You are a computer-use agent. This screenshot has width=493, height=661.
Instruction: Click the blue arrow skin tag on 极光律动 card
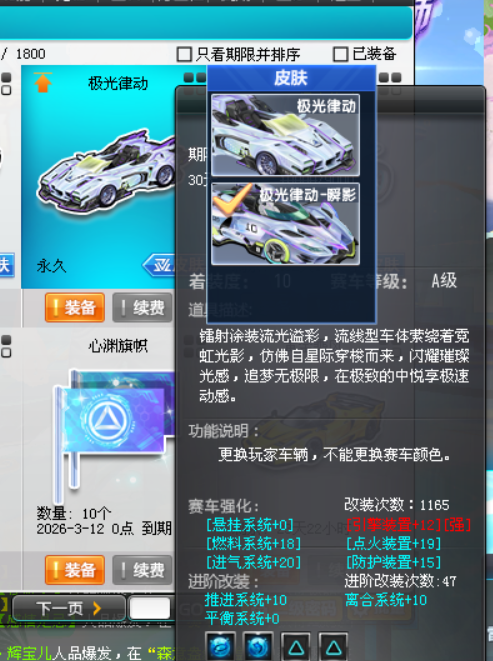(159, 265)
